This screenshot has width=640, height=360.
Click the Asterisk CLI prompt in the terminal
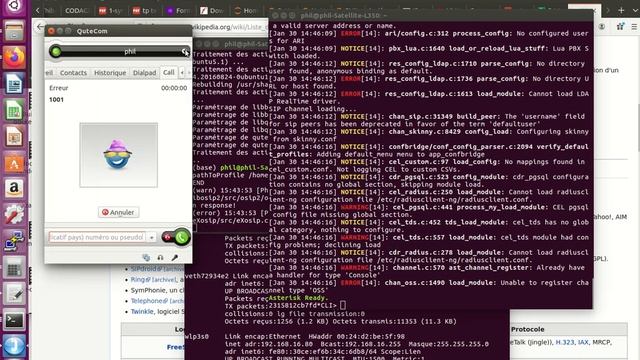tap(302, 305)
